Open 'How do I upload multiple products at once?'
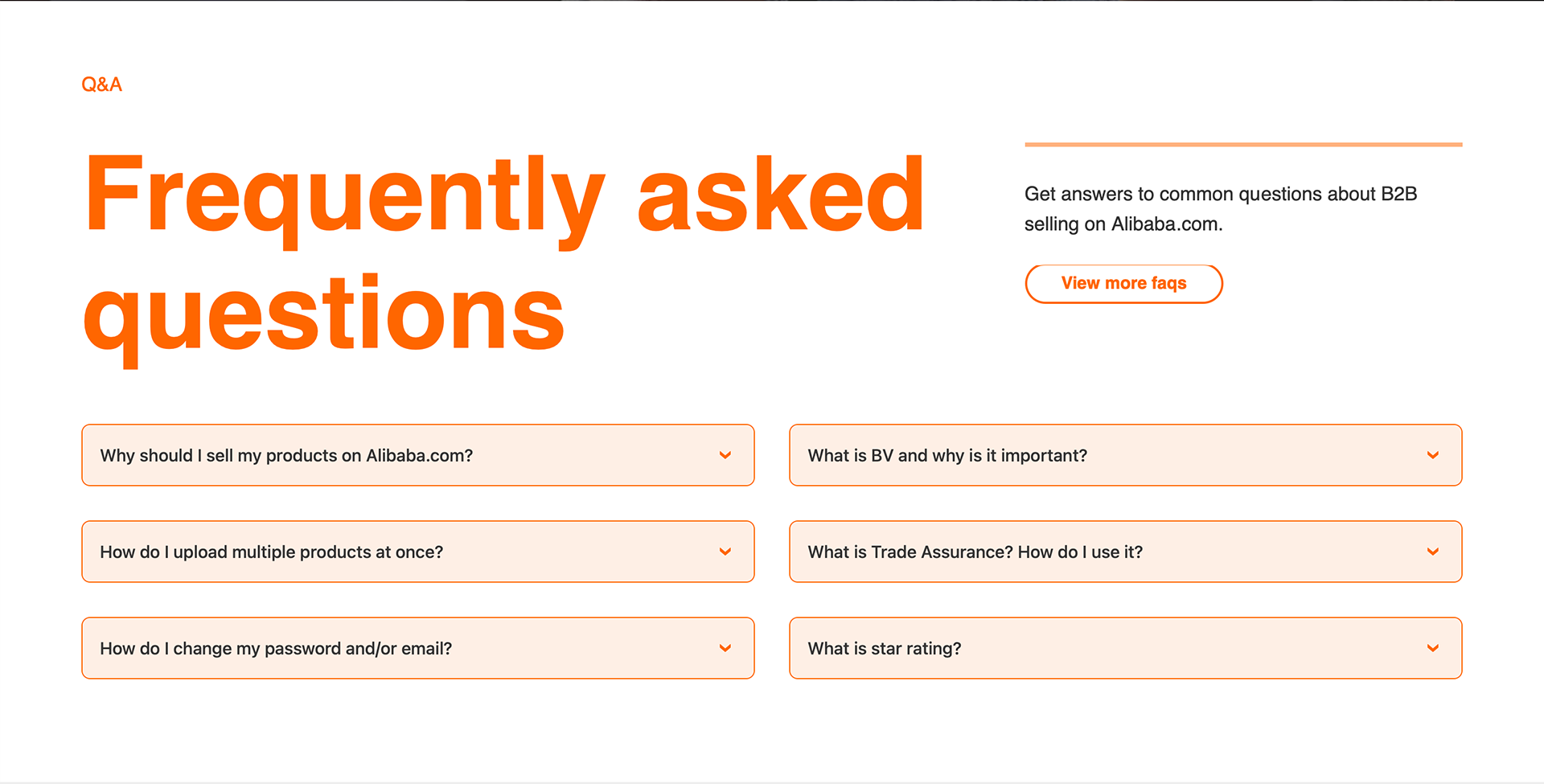This screenshot has width=1544, height=784. pos(271,552)
